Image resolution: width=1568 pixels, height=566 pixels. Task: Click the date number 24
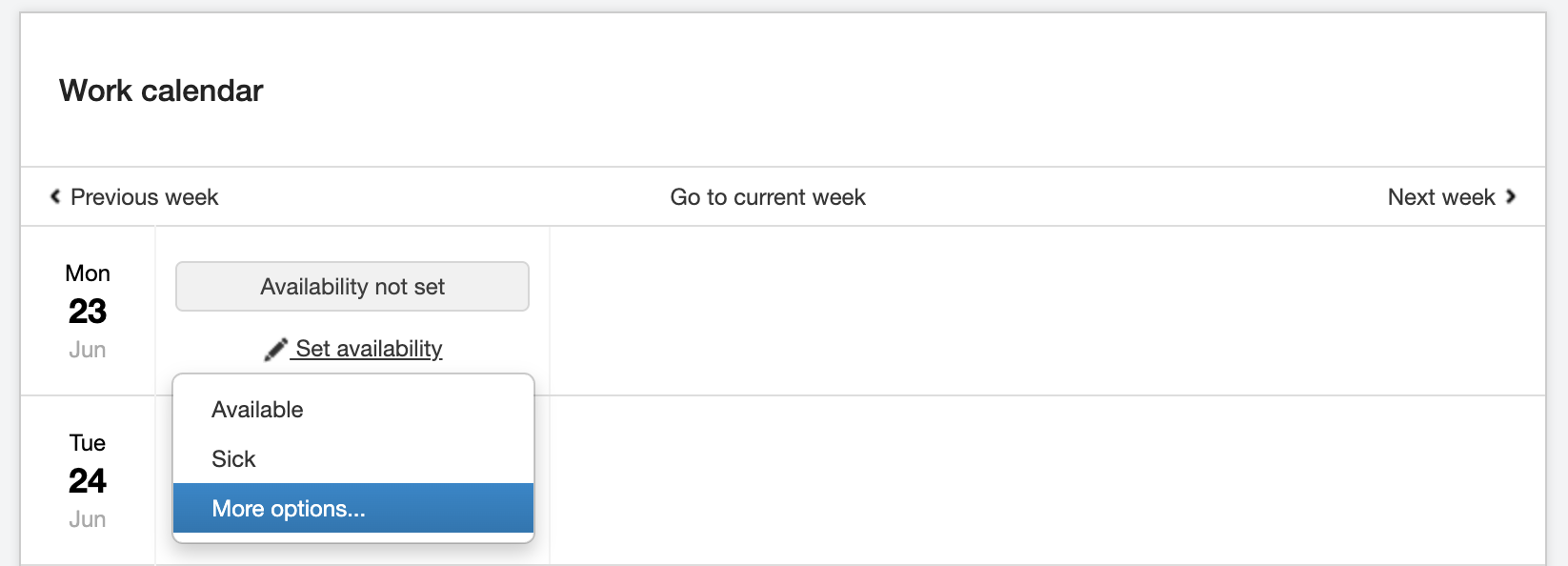(88, 481)
